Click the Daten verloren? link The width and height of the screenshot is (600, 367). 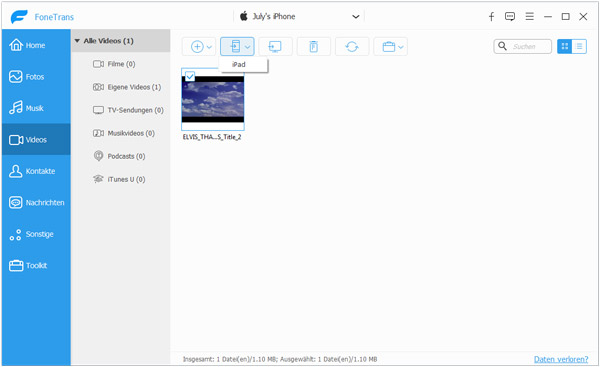click(561, 359)
